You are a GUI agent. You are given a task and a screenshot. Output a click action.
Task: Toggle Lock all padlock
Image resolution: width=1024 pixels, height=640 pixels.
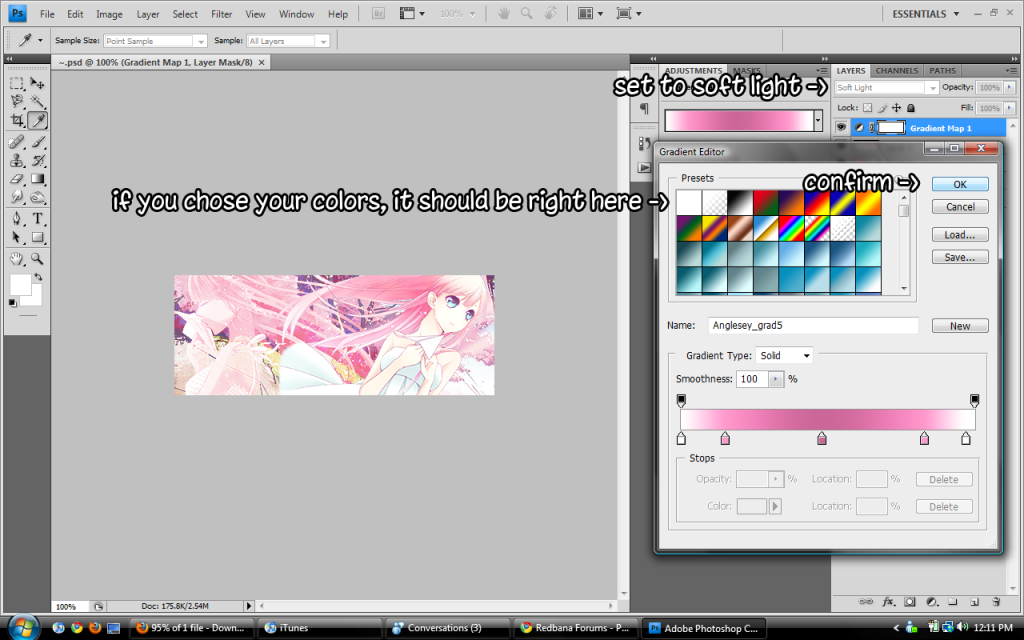[x=911, y=108]
